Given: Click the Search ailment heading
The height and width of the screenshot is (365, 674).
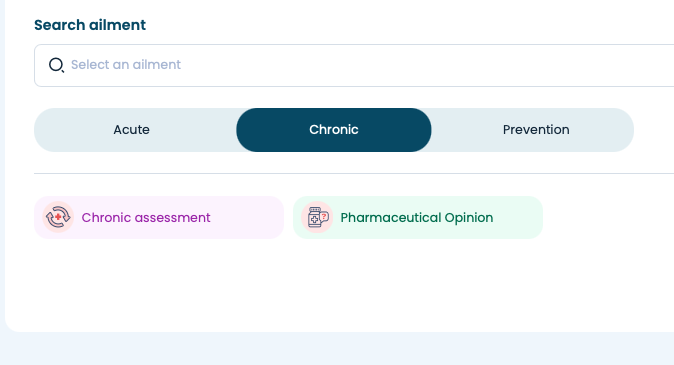Looking at the screenshot, I should tap(90, 25).
